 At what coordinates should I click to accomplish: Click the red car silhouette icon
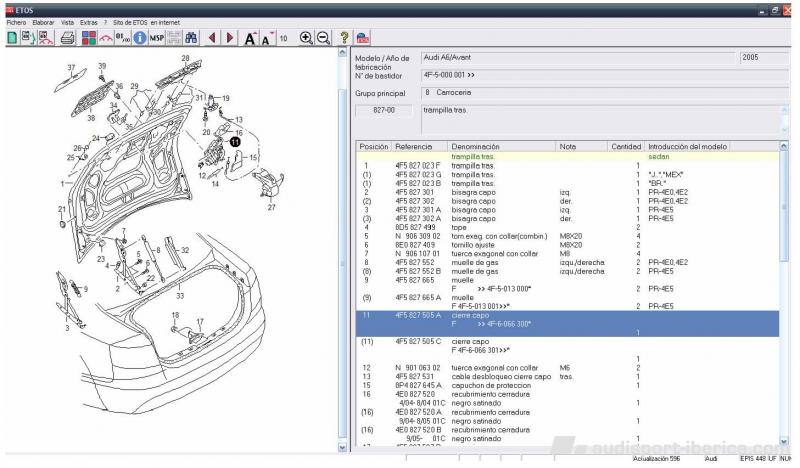(x=106, y=38)
